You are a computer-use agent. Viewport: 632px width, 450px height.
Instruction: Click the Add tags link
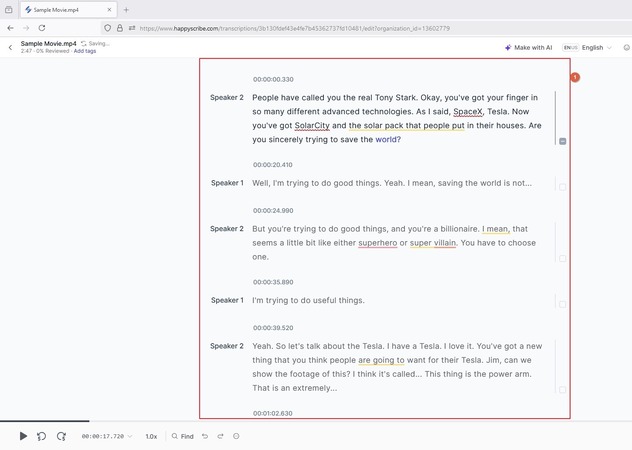[x=85, y=51]
